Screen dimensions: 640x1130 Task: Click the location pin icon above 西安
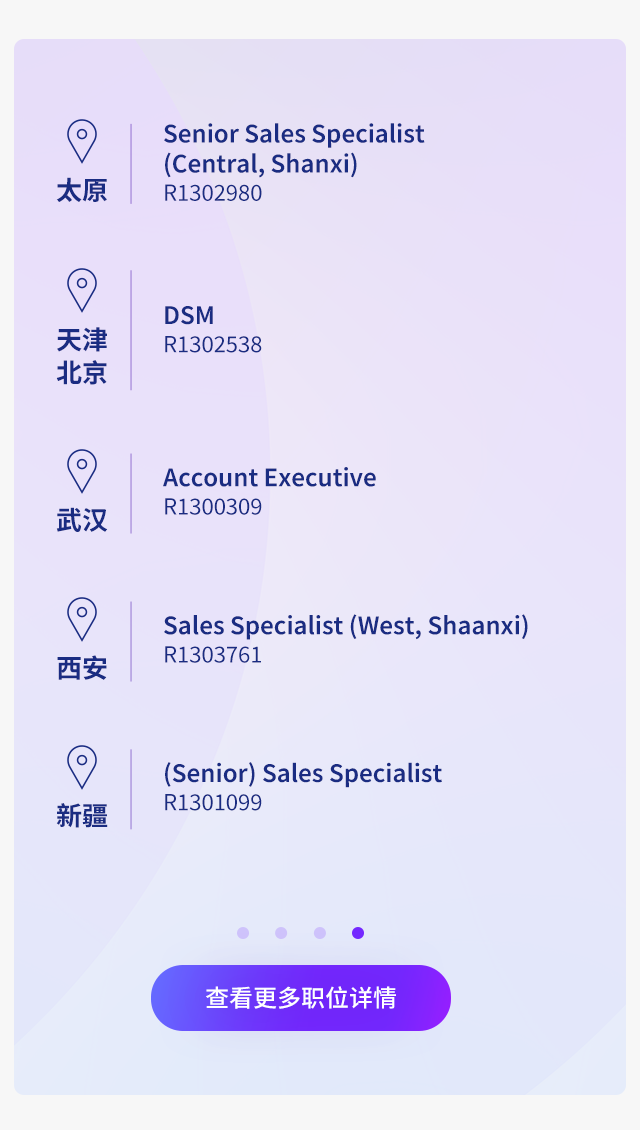81,619
